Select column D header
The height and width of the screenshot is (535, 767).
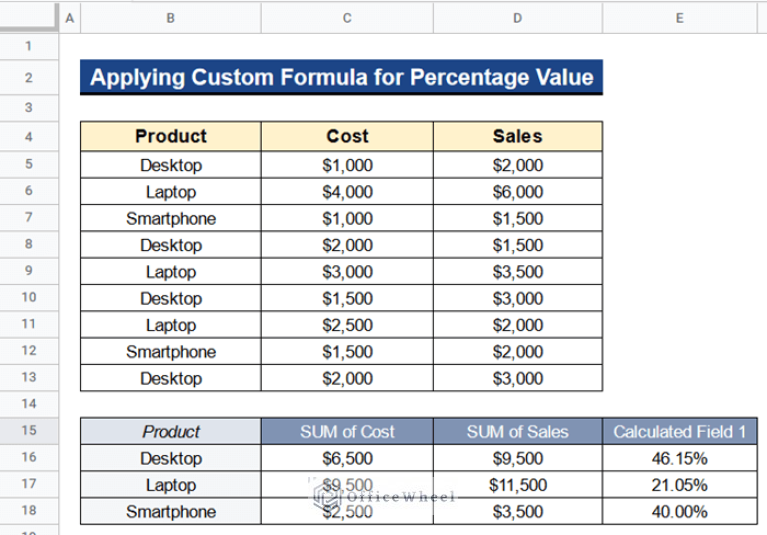(x=518, y=18)
